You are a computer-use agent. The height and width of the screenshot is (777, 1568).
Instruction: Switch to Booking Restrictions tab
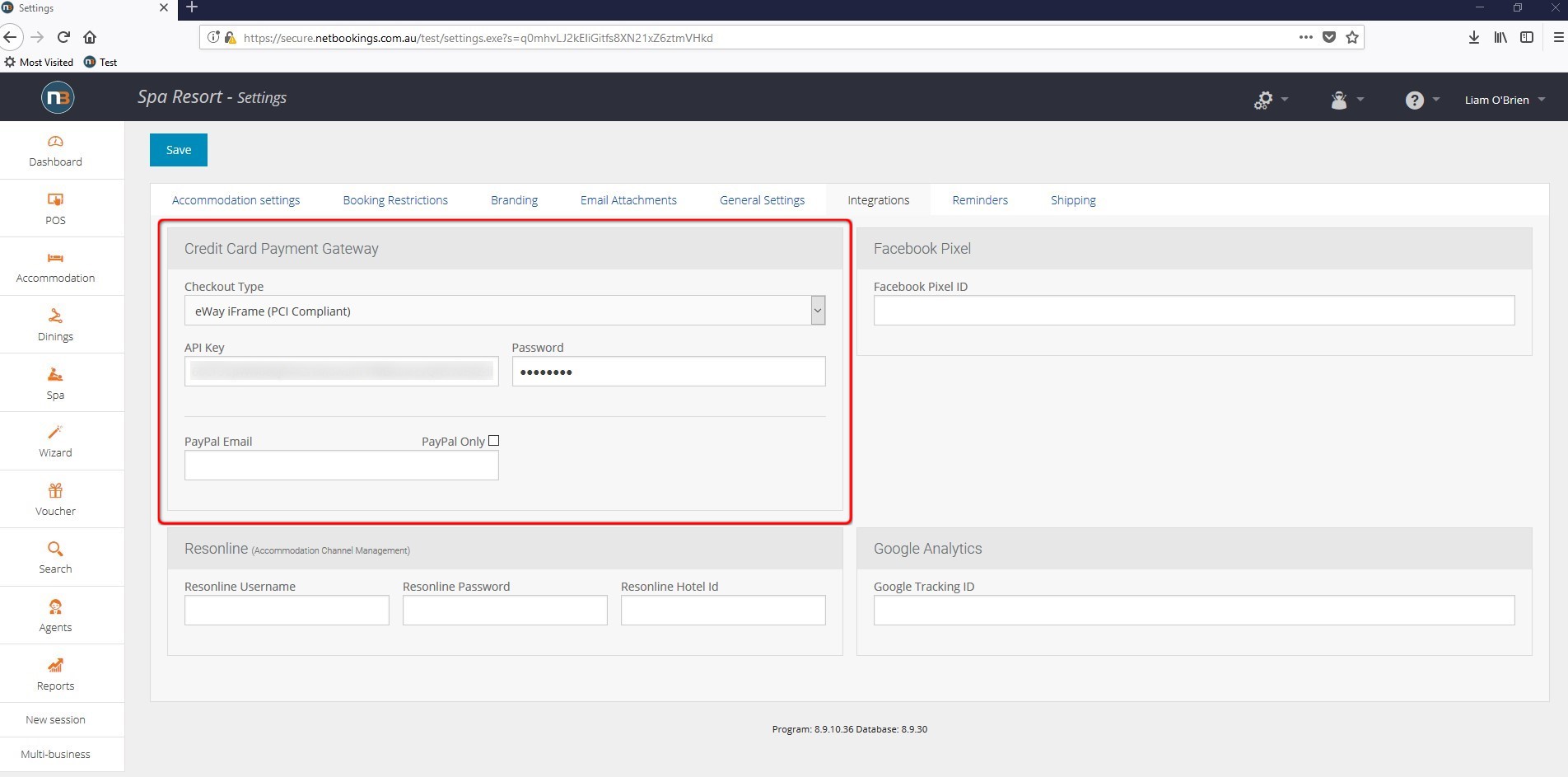pos(395,200)
